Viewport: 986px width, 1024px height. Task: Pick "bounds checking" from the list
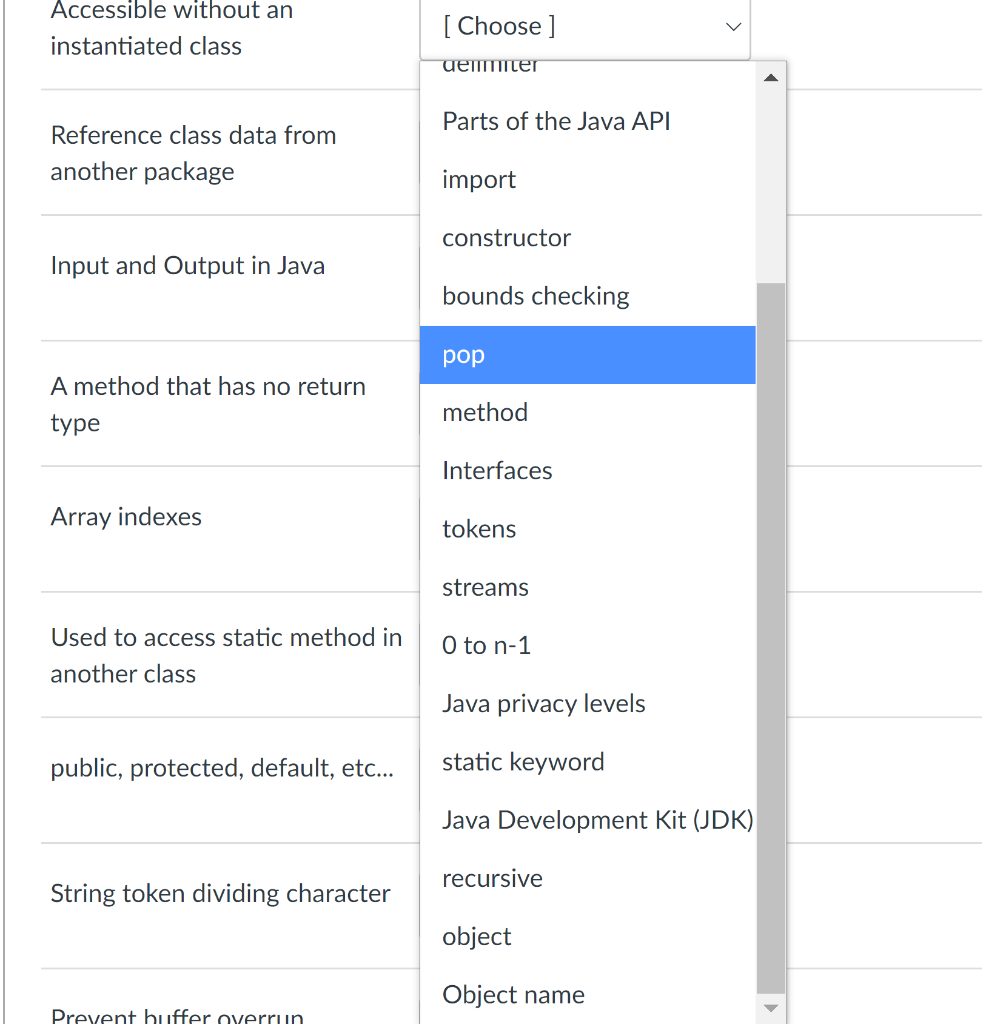pos(535,296)
